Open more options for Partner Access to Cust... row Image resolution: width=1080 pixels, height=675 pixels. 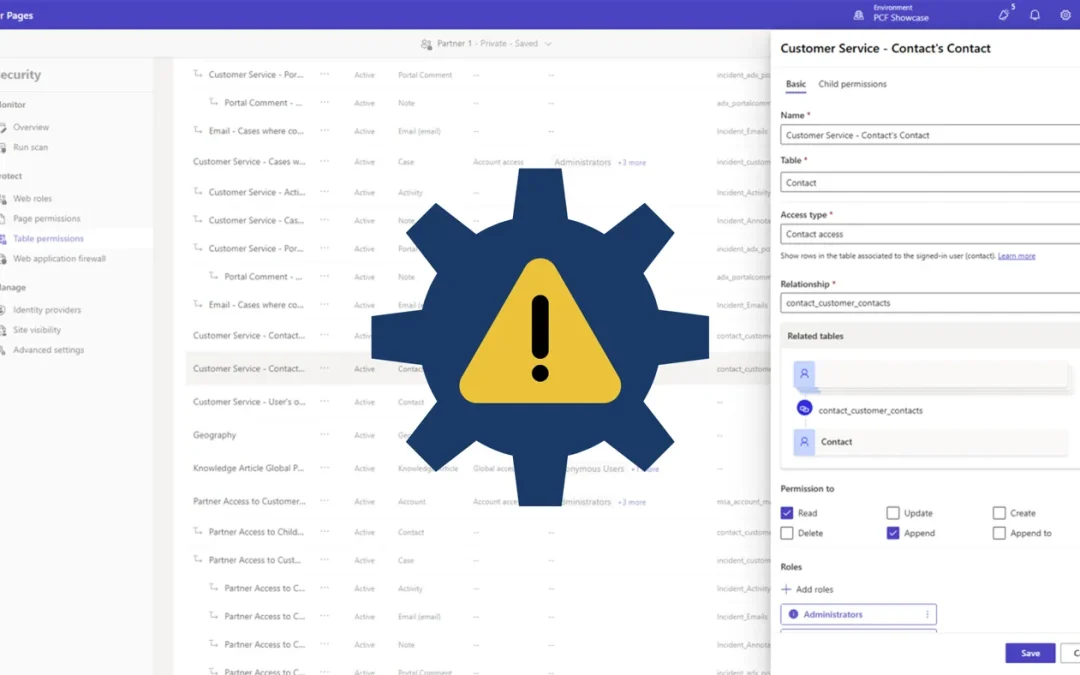[x=324, y=559]
